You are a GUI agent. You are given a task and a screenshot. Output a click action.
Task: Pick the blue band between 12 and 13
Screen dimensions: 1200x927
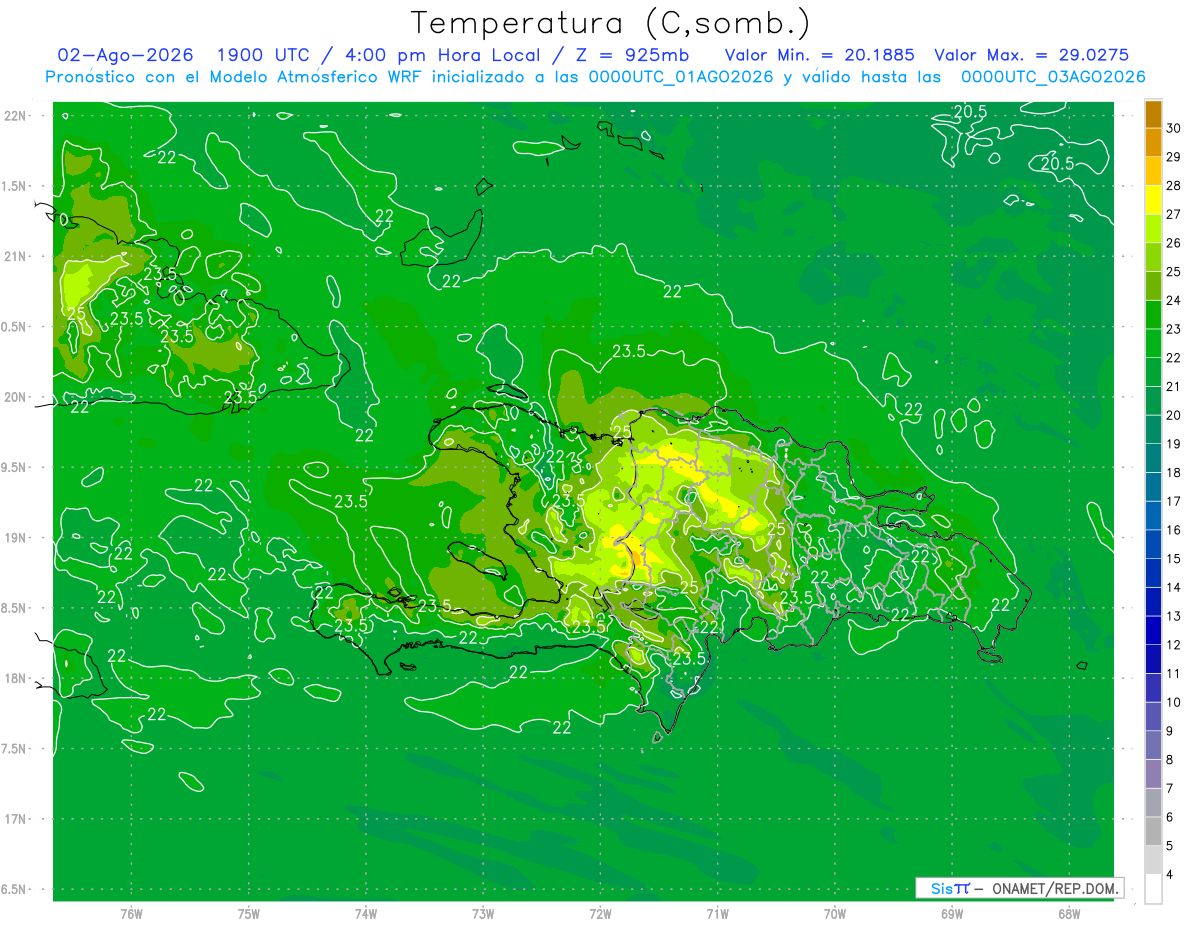(1153, 630)
